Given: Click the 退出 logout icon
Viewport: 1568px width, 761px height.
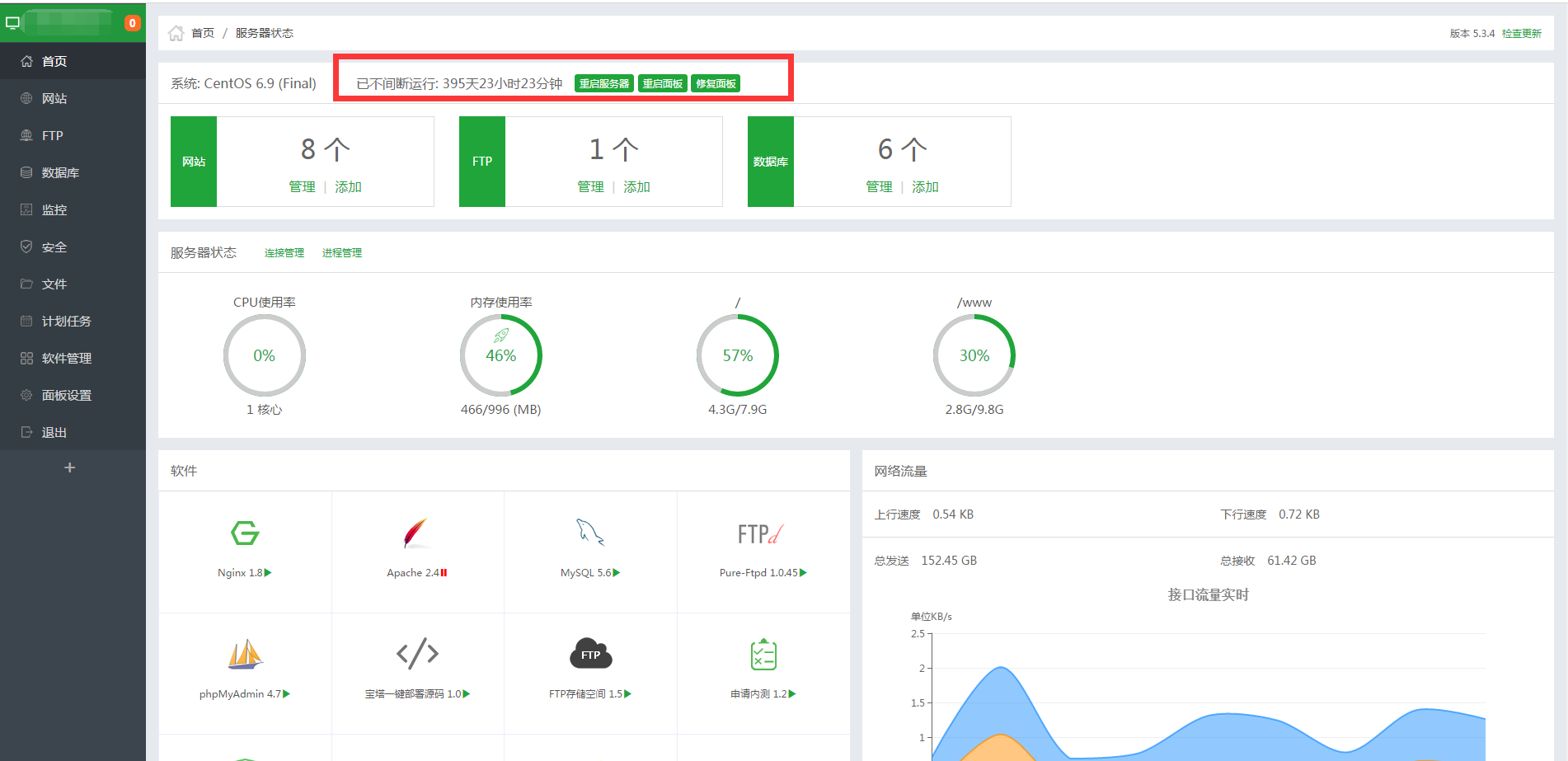Looking at the screenshot, I should 26,432.
